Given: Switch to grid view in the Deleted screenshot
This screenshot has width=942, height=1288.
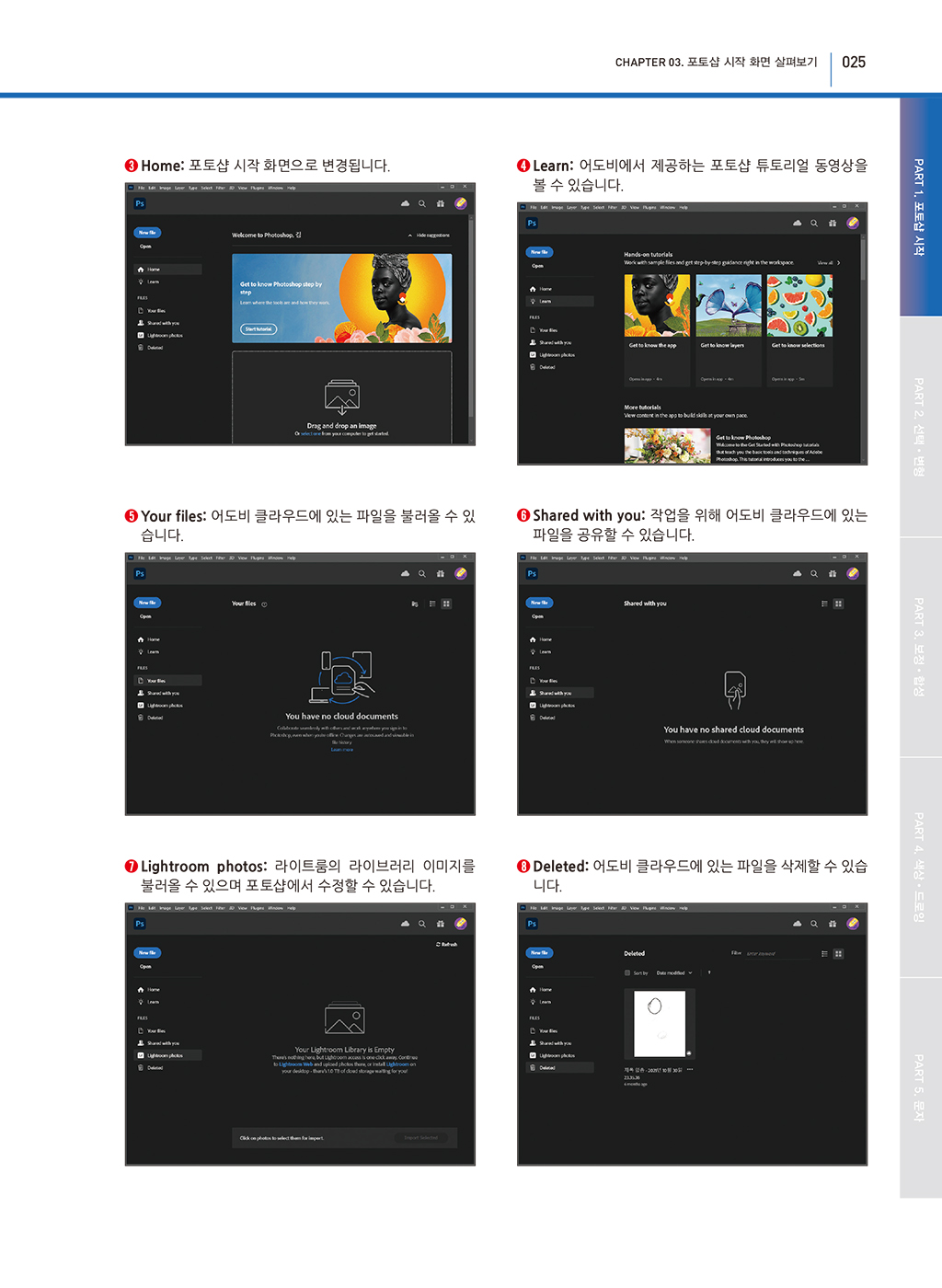Looking at the screenshot, I should [838, 954].
